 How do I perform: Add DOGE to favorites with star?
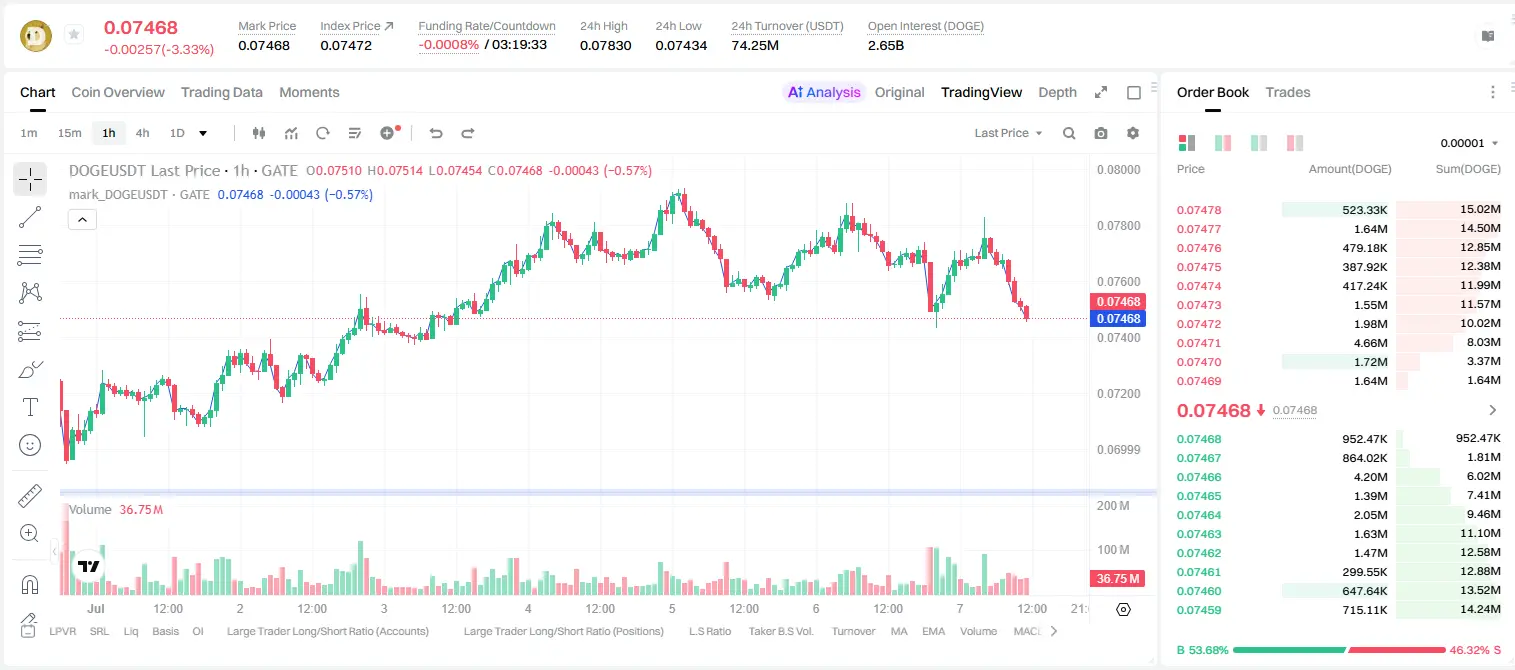pyautogui.click(x=74, y=35)
